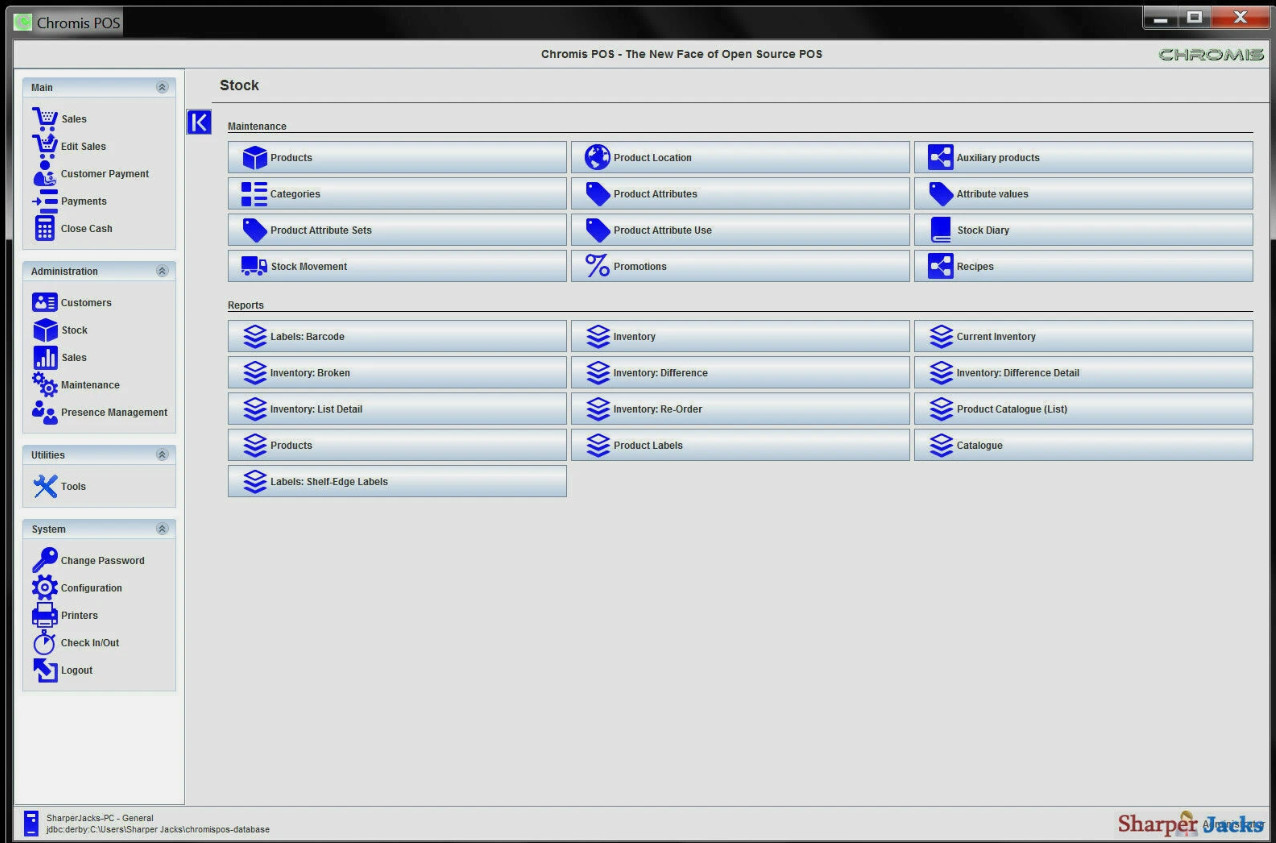1276x843 pixels.
Task: Run Product Labels report
Action: click(x=741, y=445)
